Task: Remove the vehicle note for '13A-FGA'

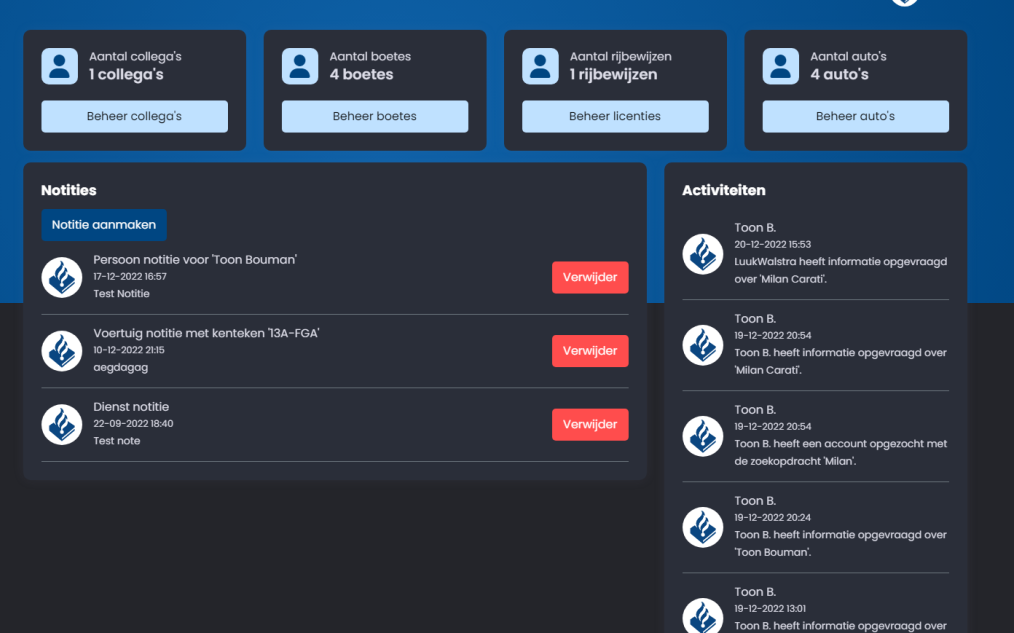Action: pyautogui.click(x=590, y=351)
